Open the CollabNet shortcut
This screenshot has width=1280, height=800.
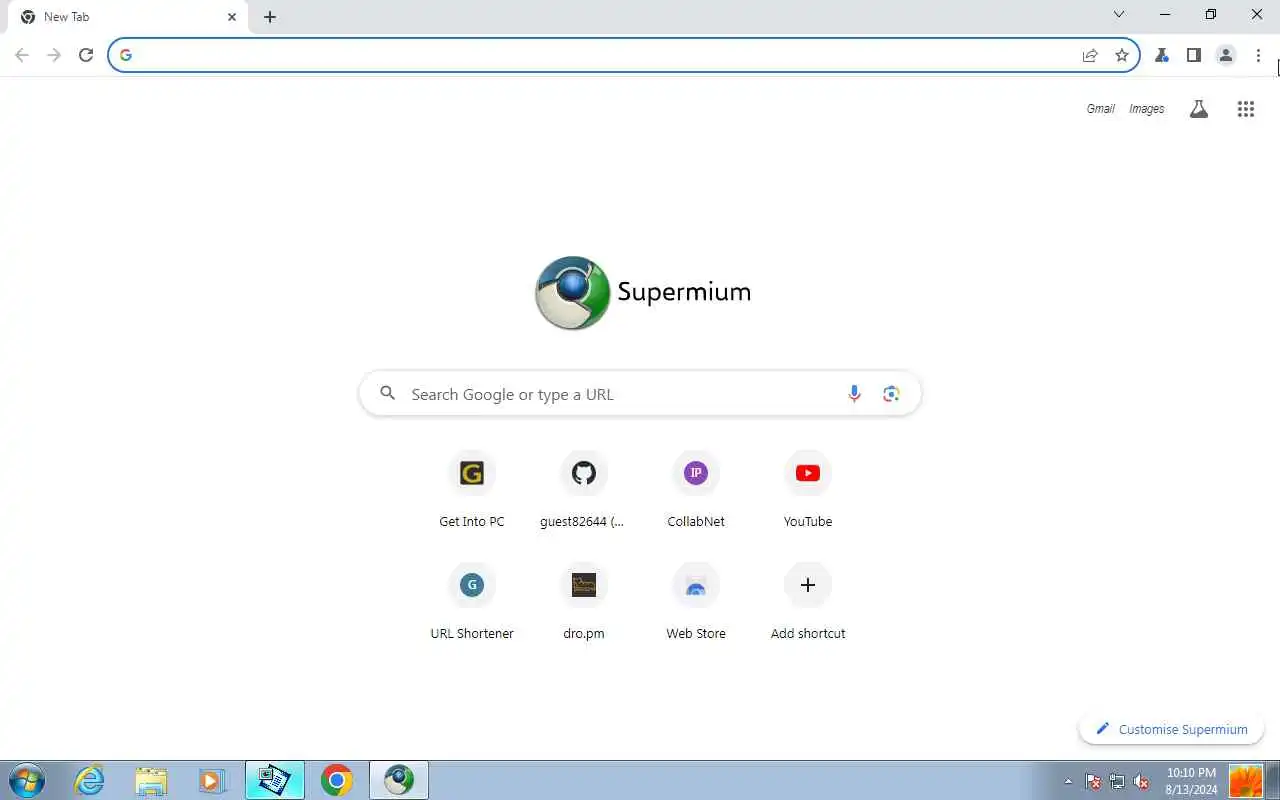tap(696, 490)
